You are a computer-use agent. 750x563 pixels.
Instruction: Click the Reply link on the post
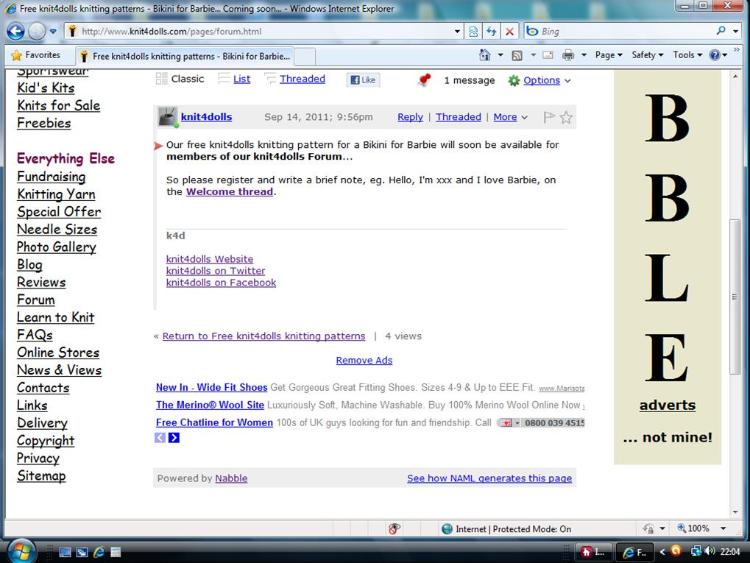pos(410,117)
